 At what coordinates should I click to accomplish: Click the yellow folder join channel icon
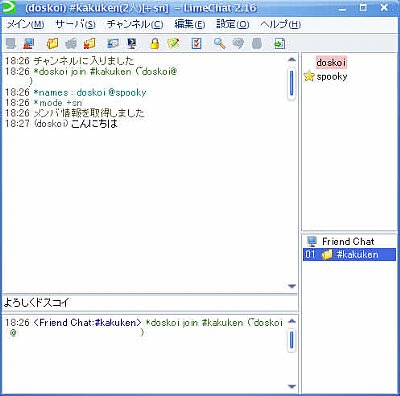point(52,43)
